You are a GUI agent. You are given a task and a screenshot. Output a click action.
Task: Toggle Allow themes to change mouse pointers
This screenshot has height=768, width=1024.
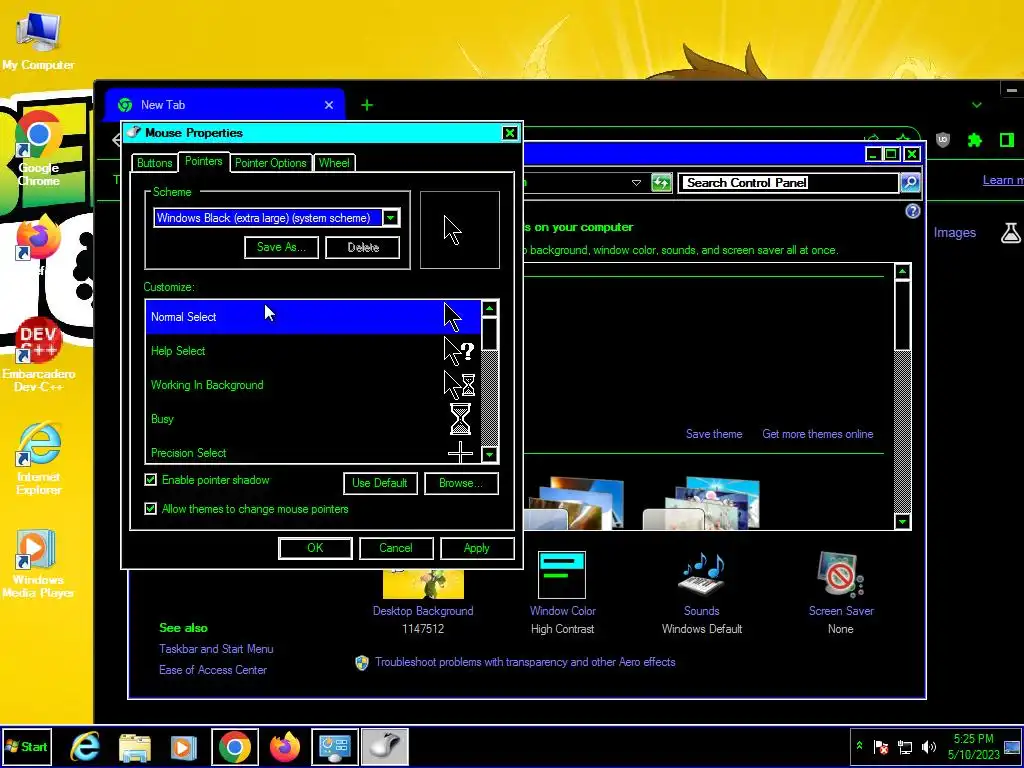[x=151, y=509]
